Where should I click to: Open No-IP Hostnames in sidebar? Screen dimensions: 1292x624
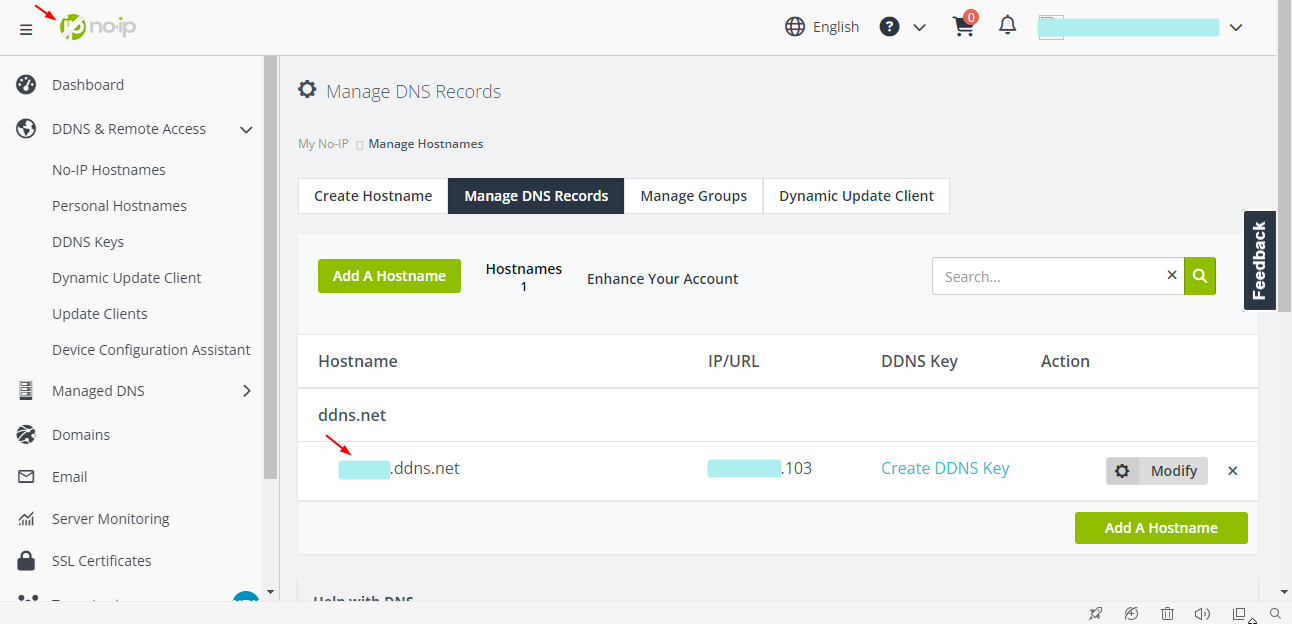click(109, 170)
